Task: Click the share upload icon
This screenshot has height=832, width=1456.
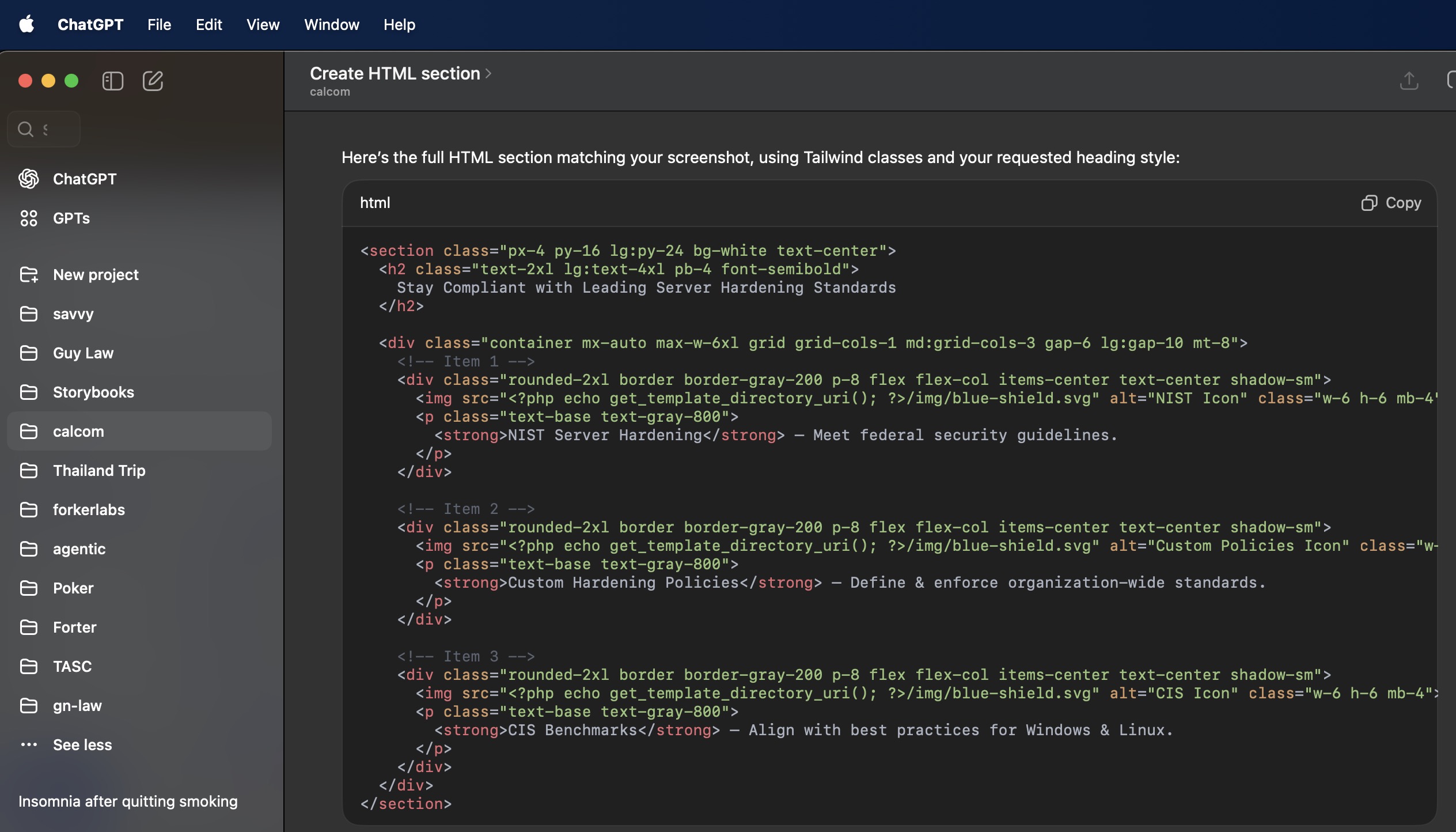Action: (x=1409, y=81)
